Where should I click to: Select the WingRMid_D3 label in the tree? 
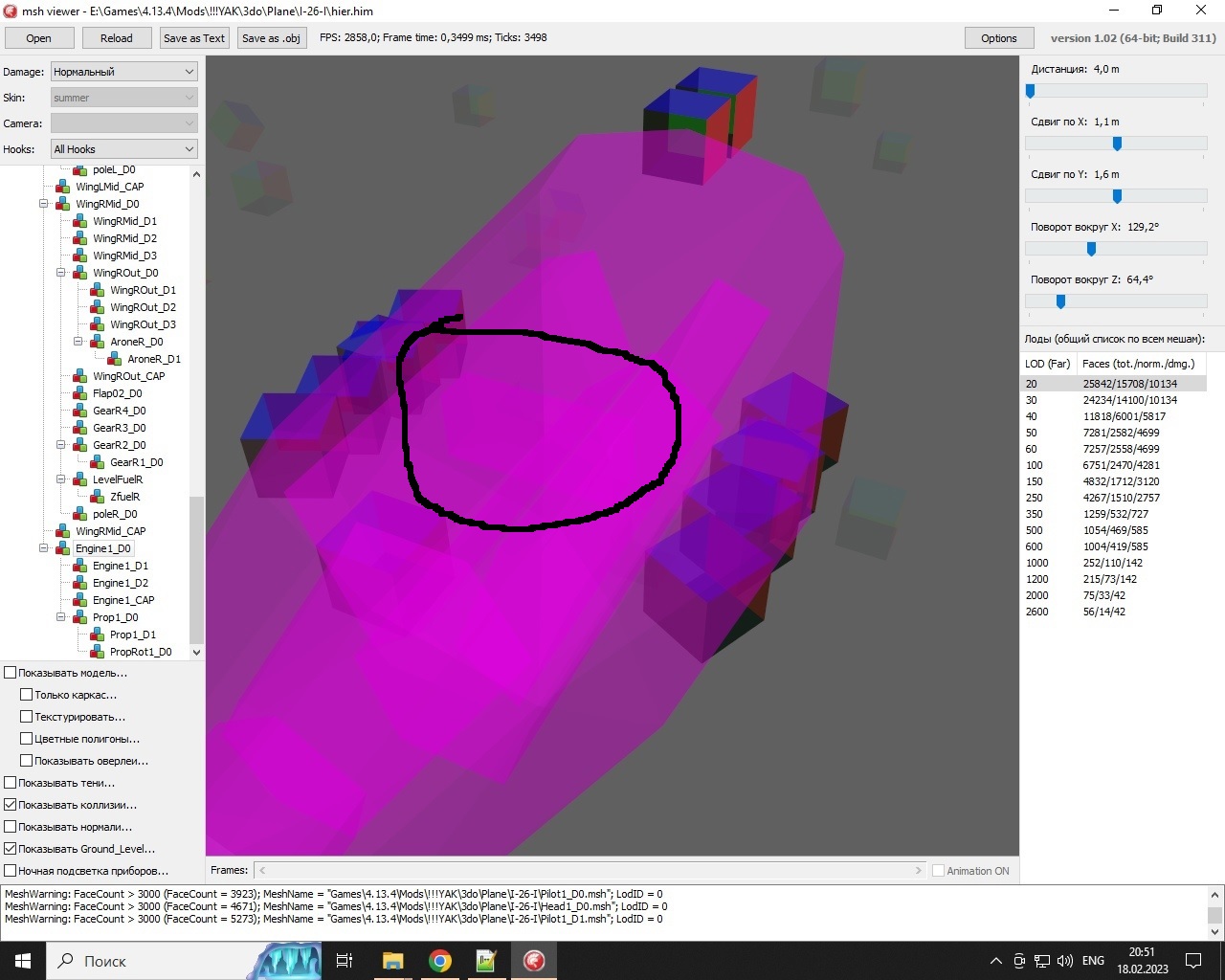coord(124,256)
